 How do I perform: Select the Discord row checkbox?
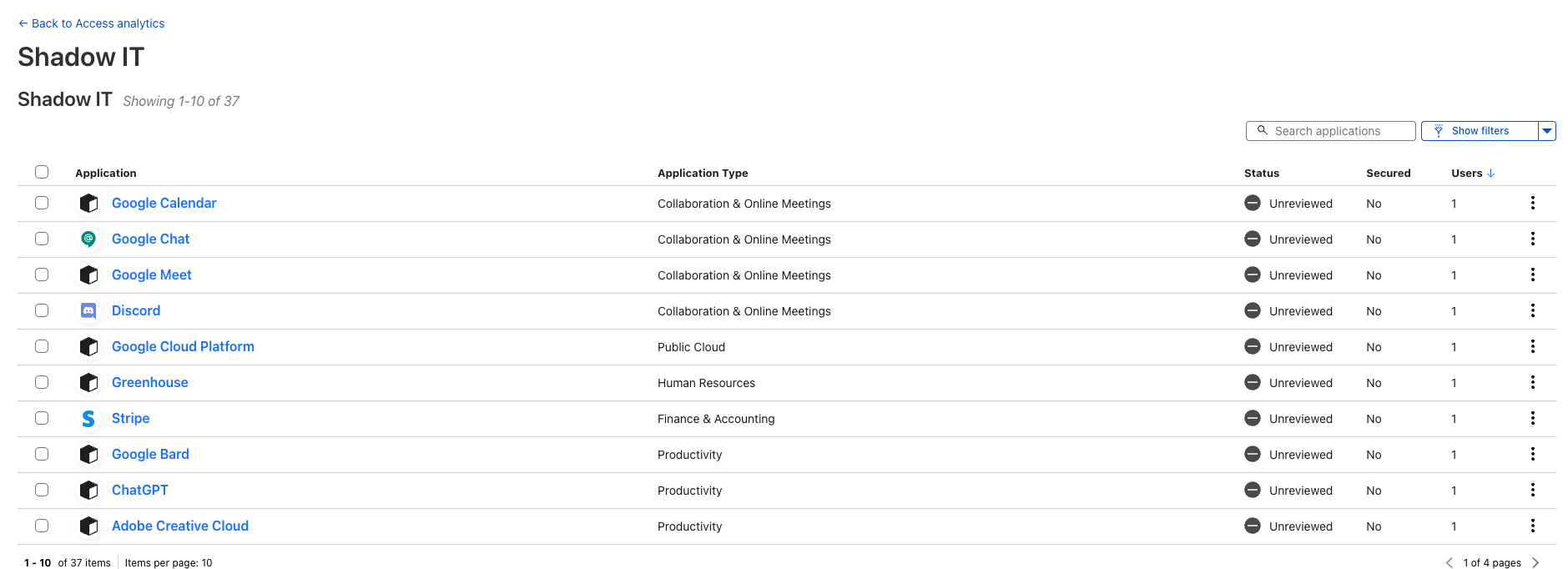pyautogui.click(x=42, y=311)
